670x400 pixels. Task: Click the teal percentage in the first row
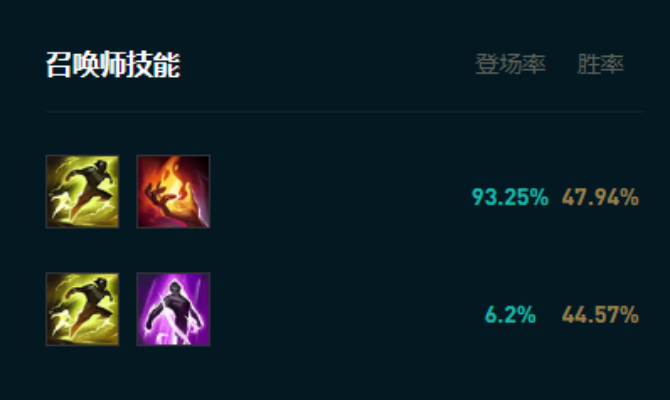(510, 197)
